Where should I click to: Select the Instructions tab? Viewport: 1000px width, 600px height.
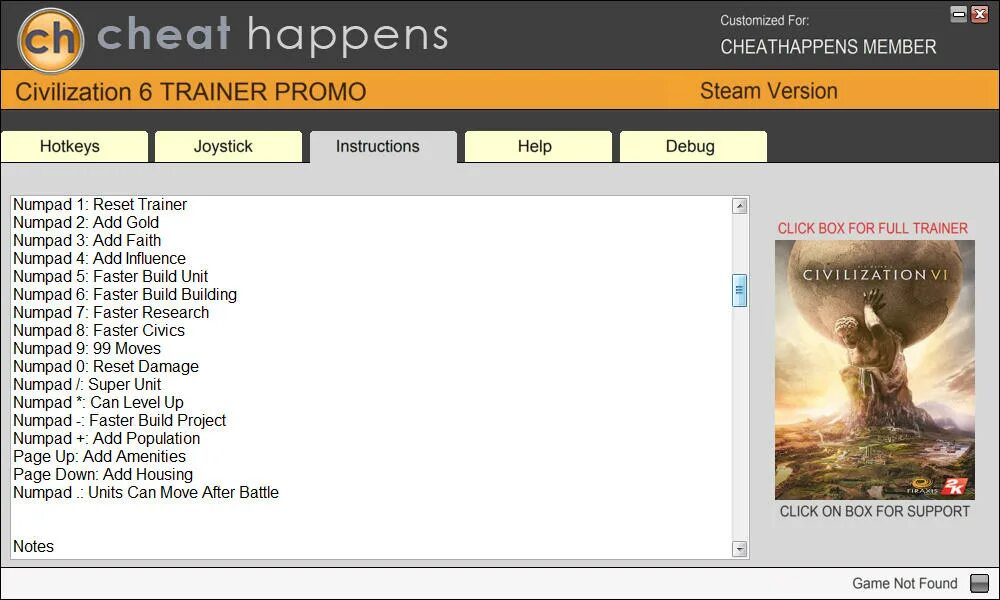click(383, 147)
